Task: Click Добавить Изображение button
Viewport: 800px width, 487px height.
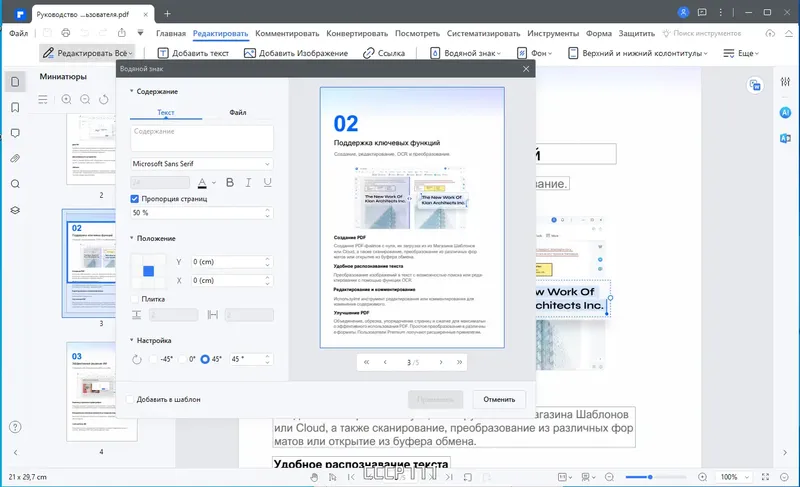Action: pos(296,53)
